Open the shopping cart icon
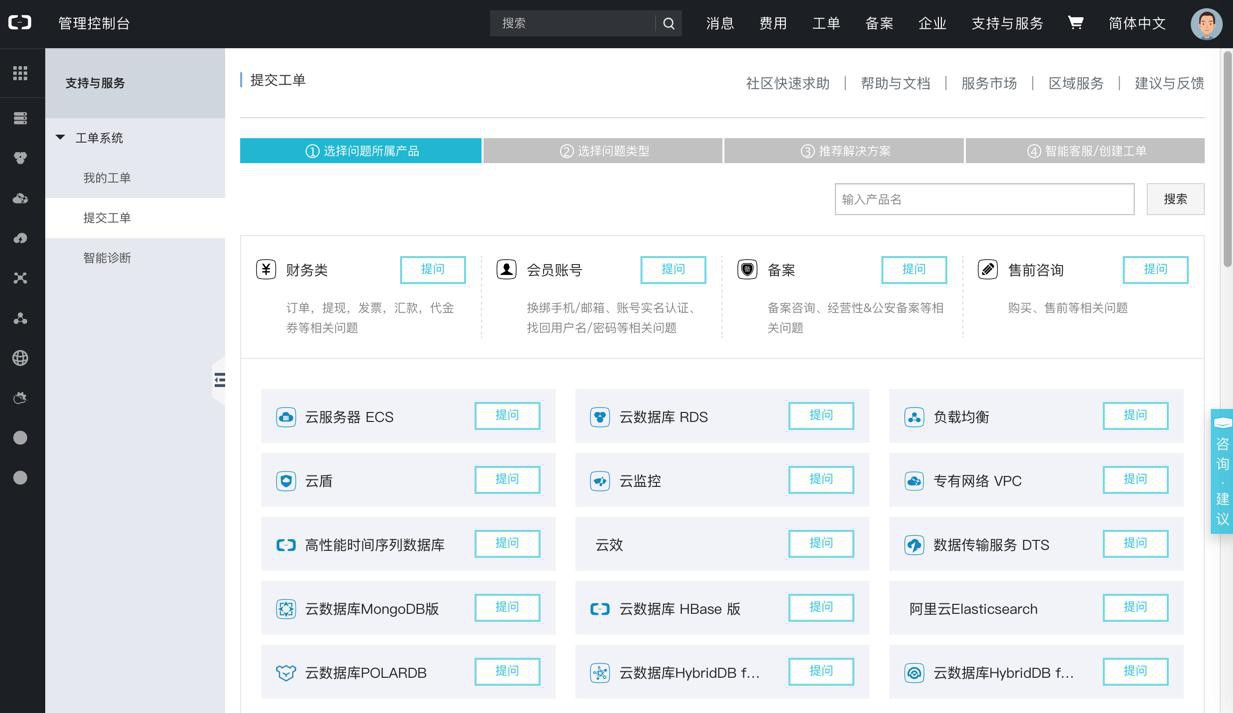Screen dimensions: 1233x713 coord(1075,22)
